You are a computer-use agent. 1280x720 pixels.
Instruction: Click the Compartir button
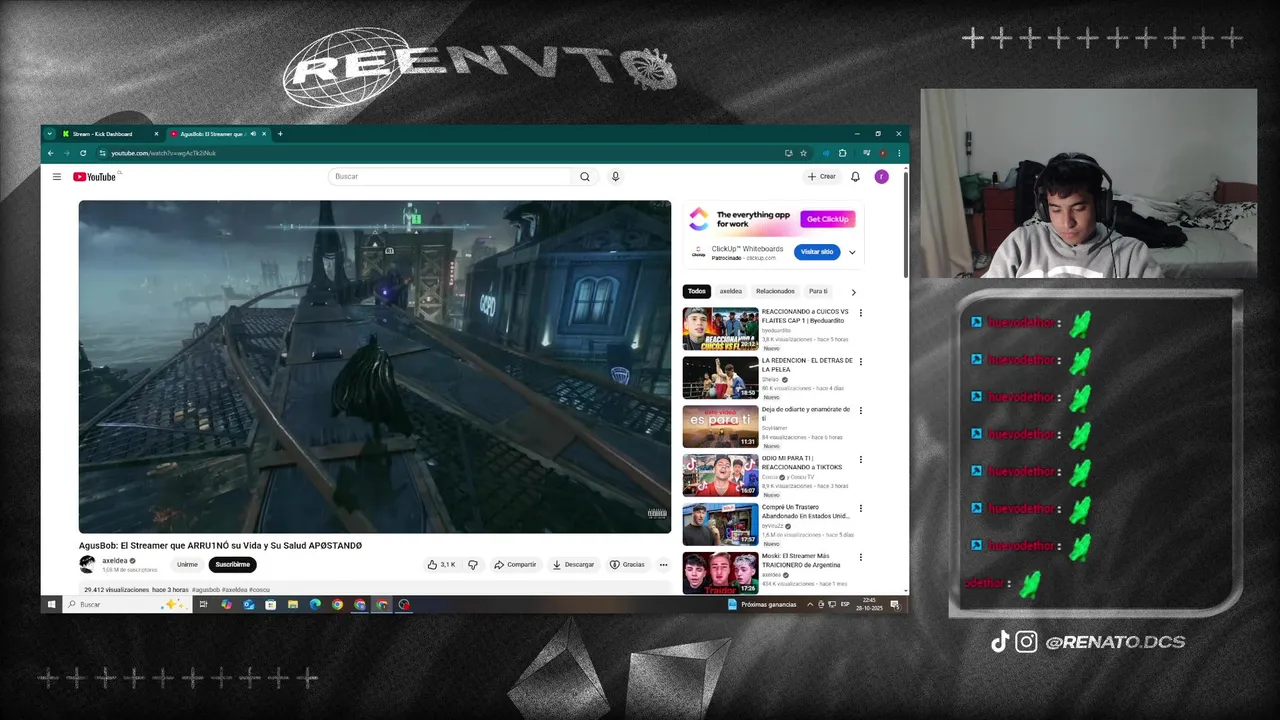515,565
